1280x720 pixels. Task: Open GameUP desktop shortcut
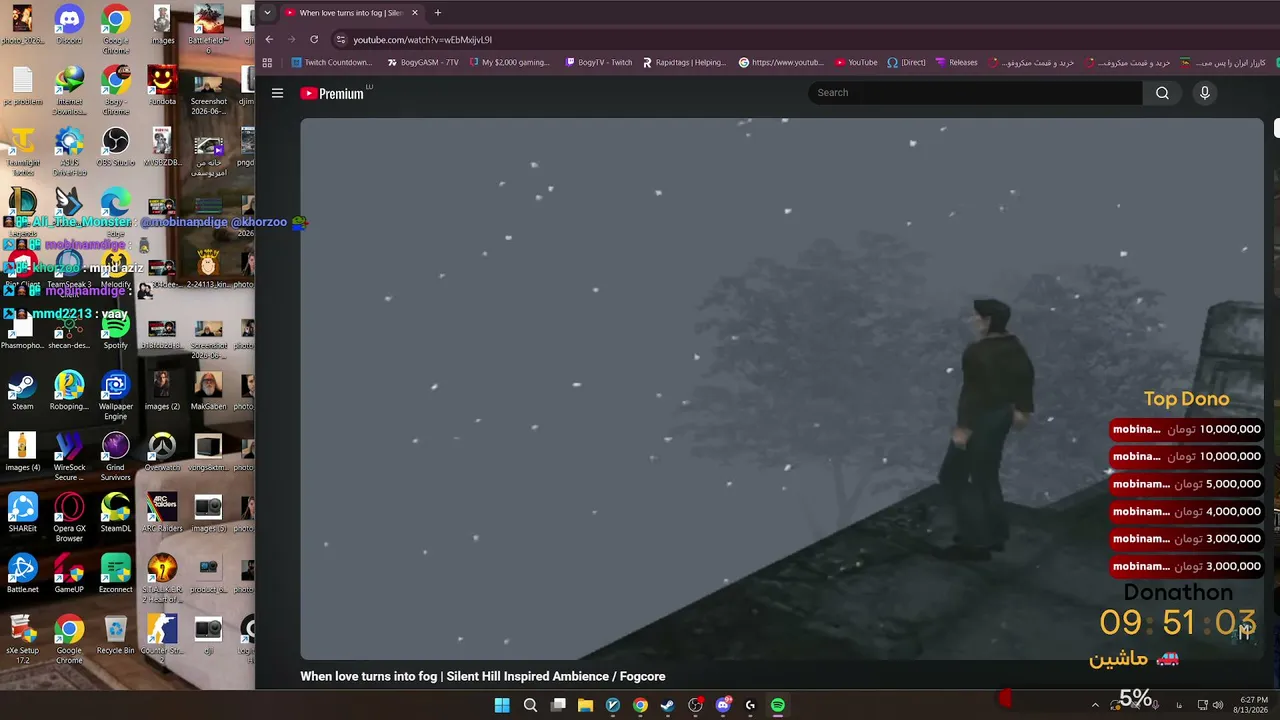[69, 574]
